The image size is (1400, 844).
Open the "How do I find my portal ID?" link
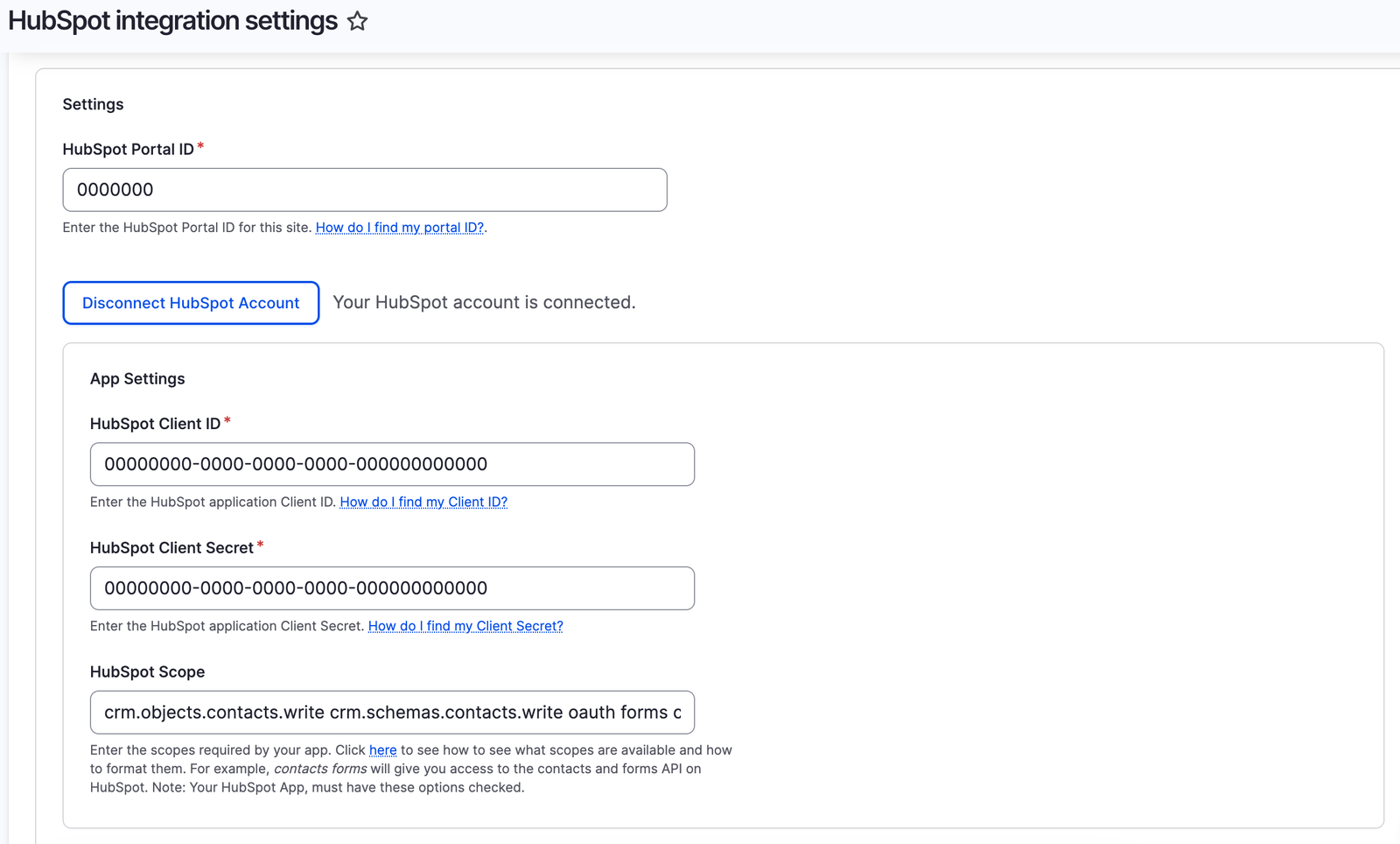[x=399, y=228]
